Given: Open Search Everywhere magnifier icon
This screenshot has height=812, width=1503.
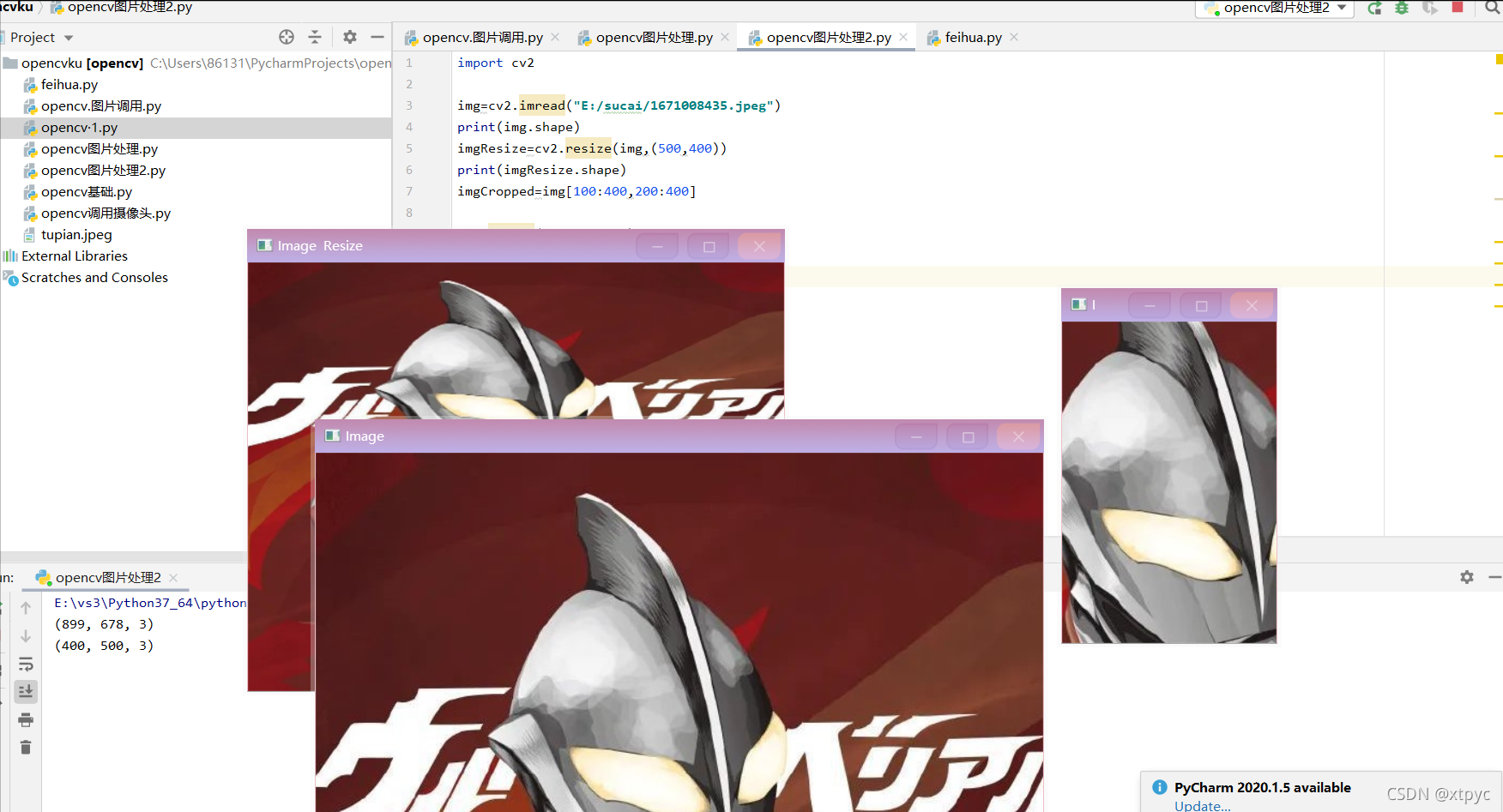Looking at the screenshot, I should pos(1494,8).
